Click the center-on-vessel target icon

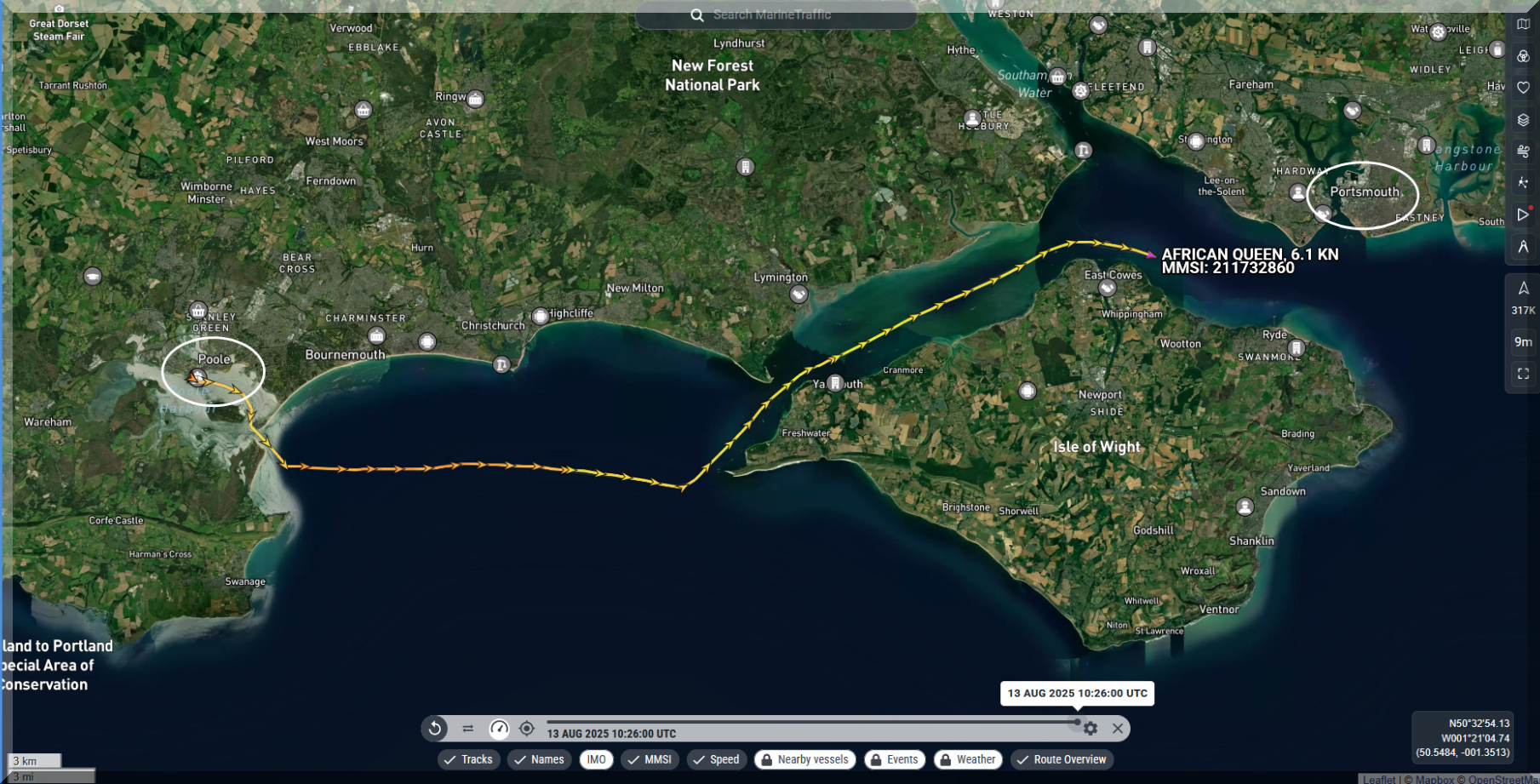(527, 729)
